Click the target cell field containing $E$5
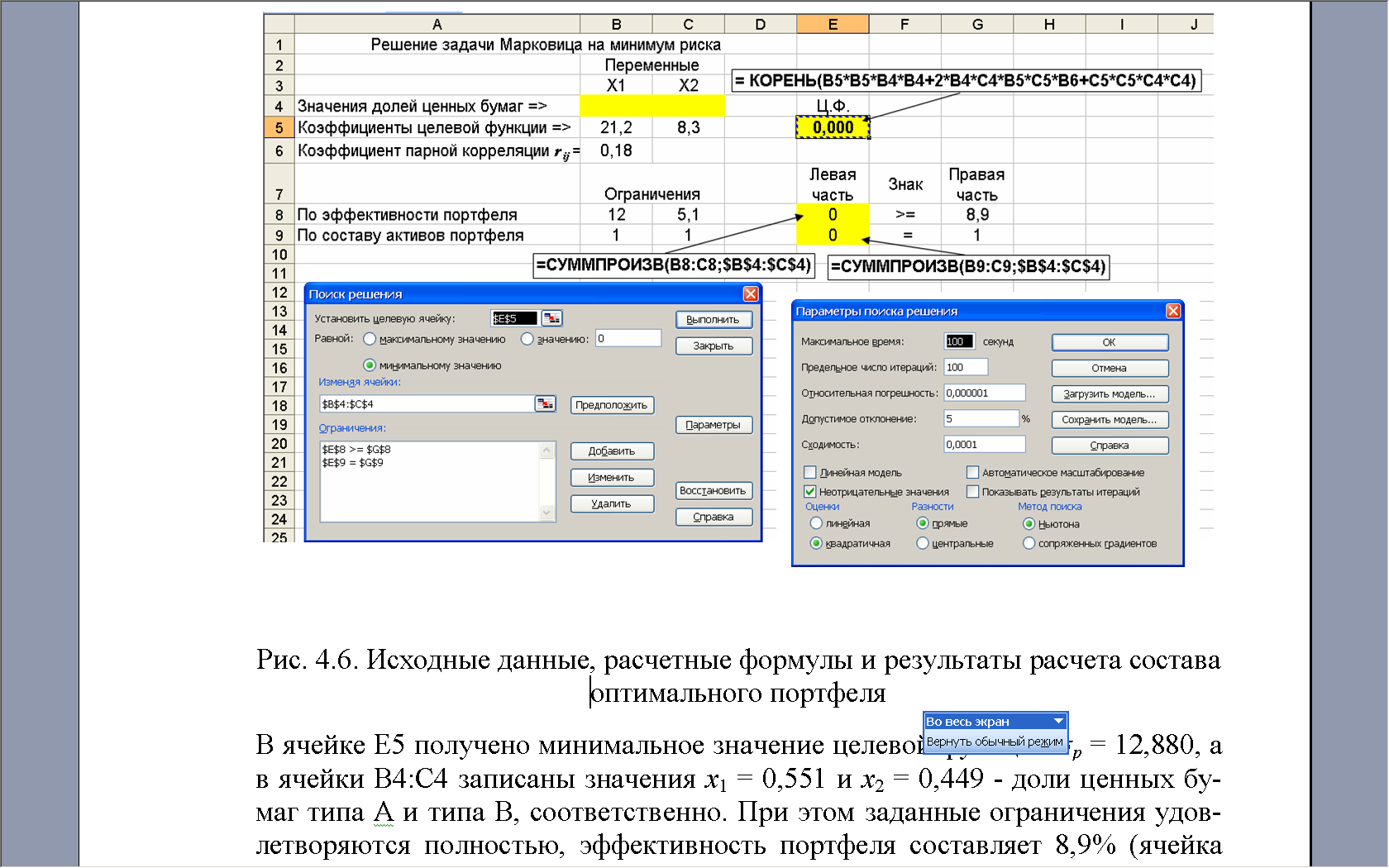 (x=514, y=318)
